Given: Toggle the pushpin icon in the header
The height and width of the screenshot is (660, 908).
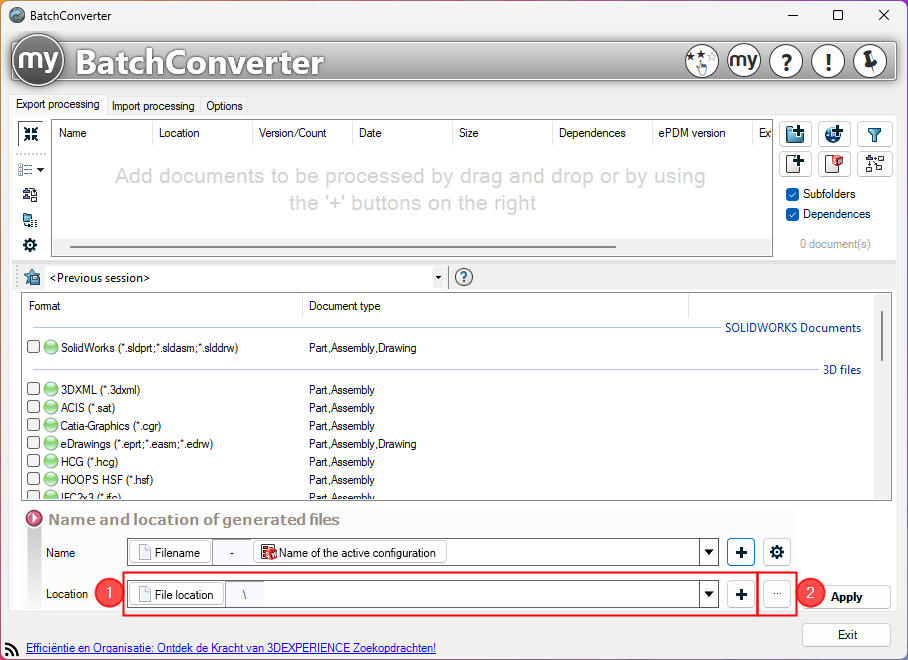Looking at the screenshot, I should (x=870, y=61).
